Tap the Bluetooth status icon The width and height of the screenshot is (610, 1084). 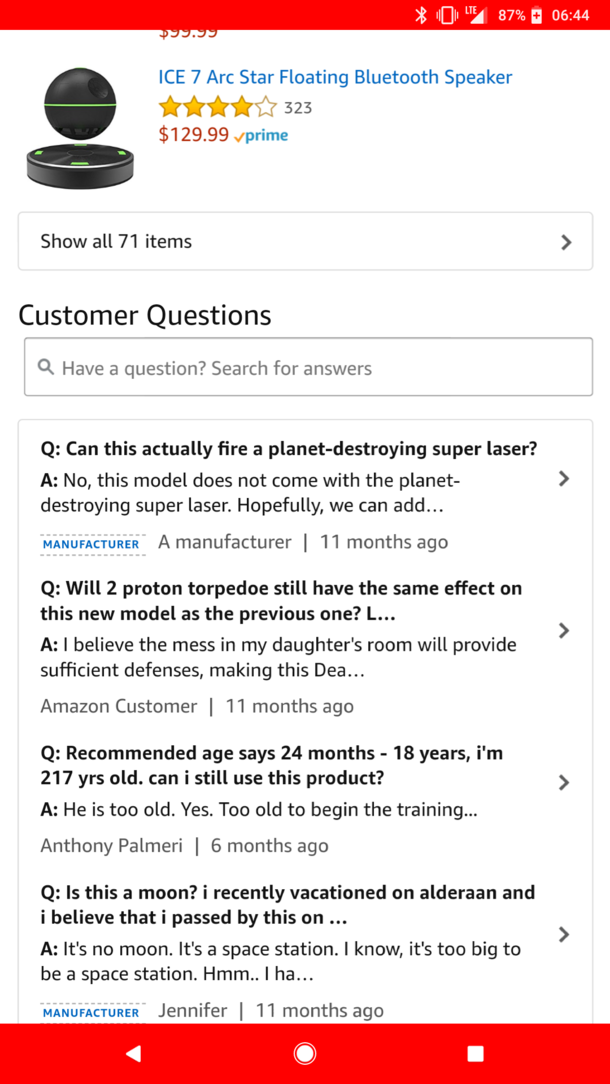point(421,15)
